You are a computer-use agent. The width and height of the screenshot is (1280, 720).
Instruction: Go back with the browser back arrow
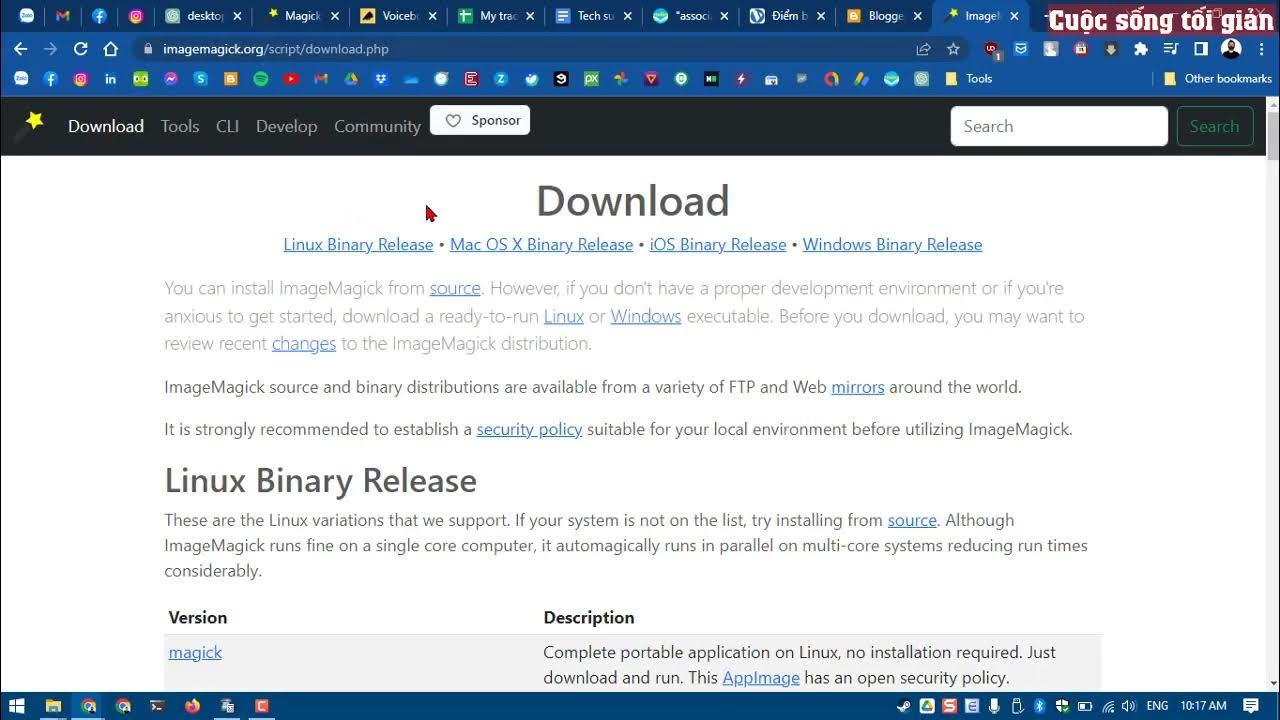pyautogui.click(x=20, y=49)
